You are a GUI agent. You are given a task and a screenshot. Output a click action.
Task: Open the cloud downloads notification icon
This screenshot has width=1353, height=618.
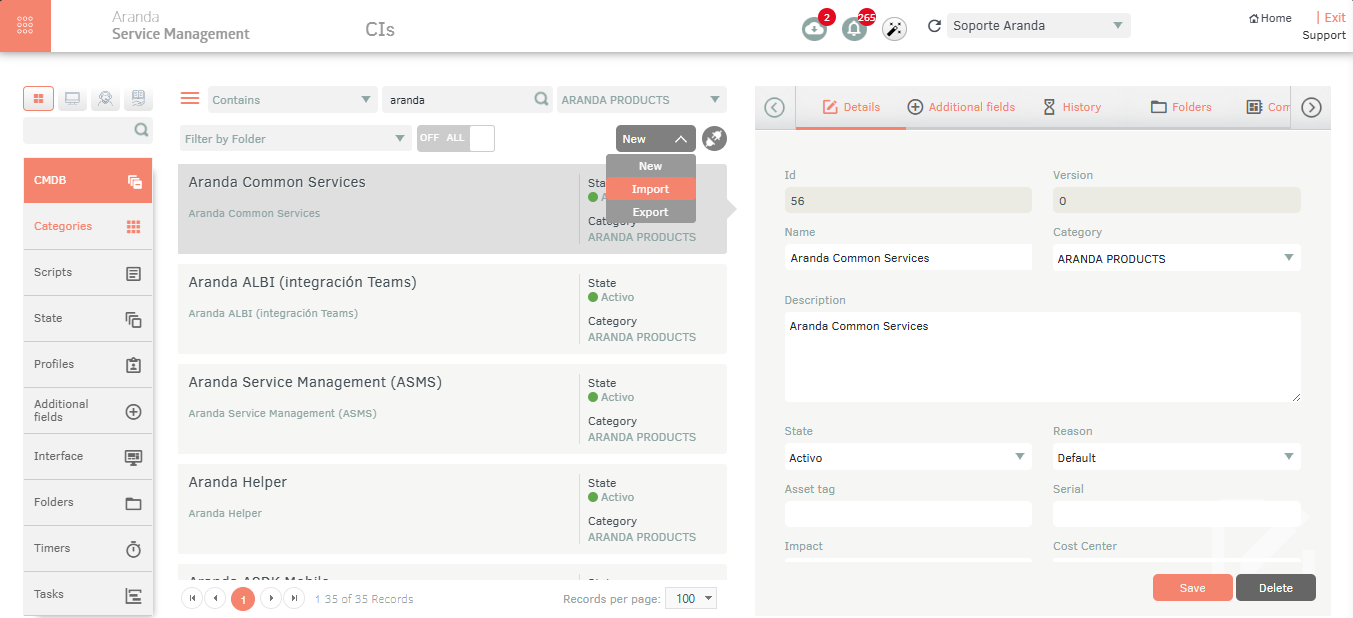click(x=815, y=29)
